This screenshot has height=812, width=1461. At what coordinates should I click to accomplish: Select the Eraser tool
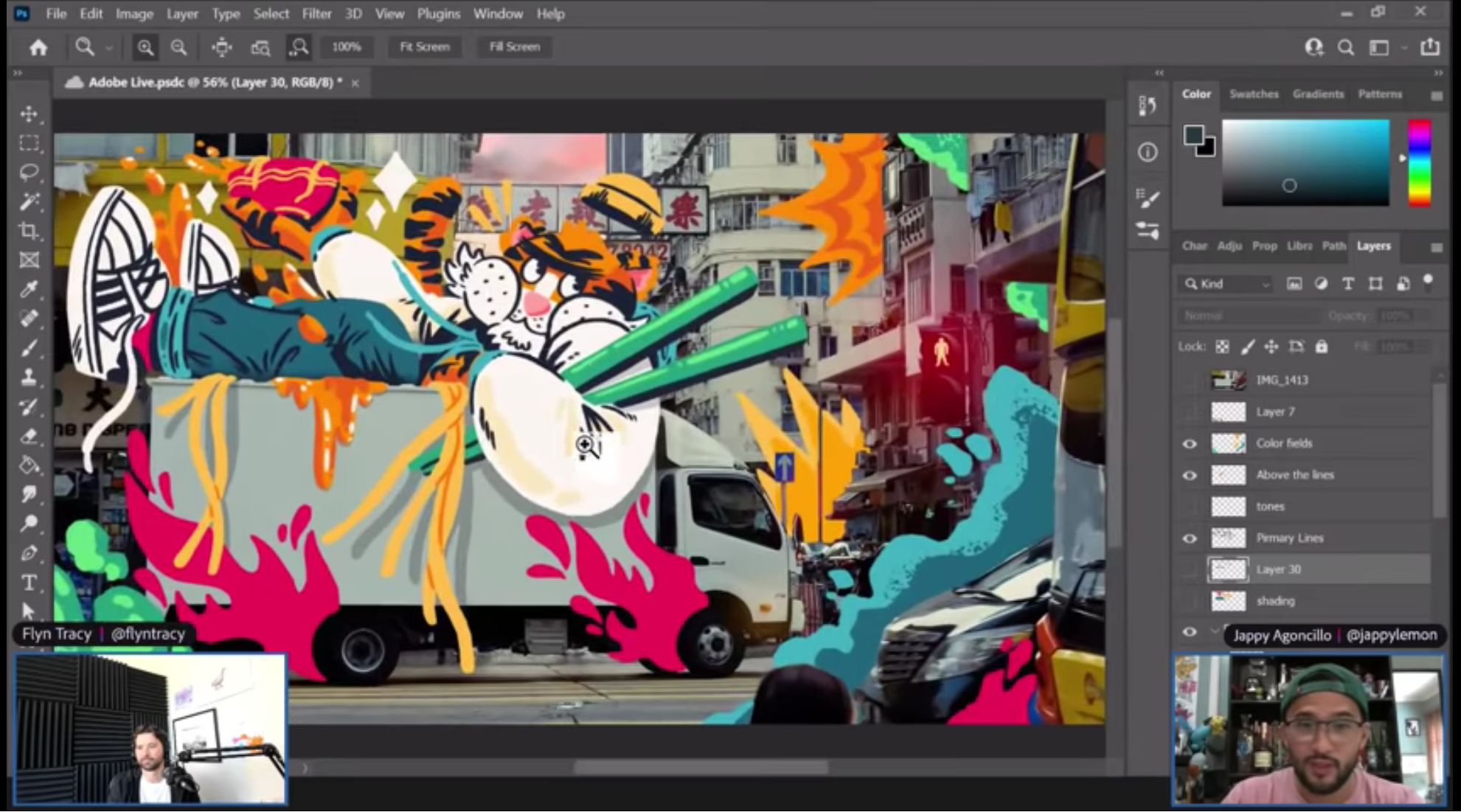(x=29, y=436)
